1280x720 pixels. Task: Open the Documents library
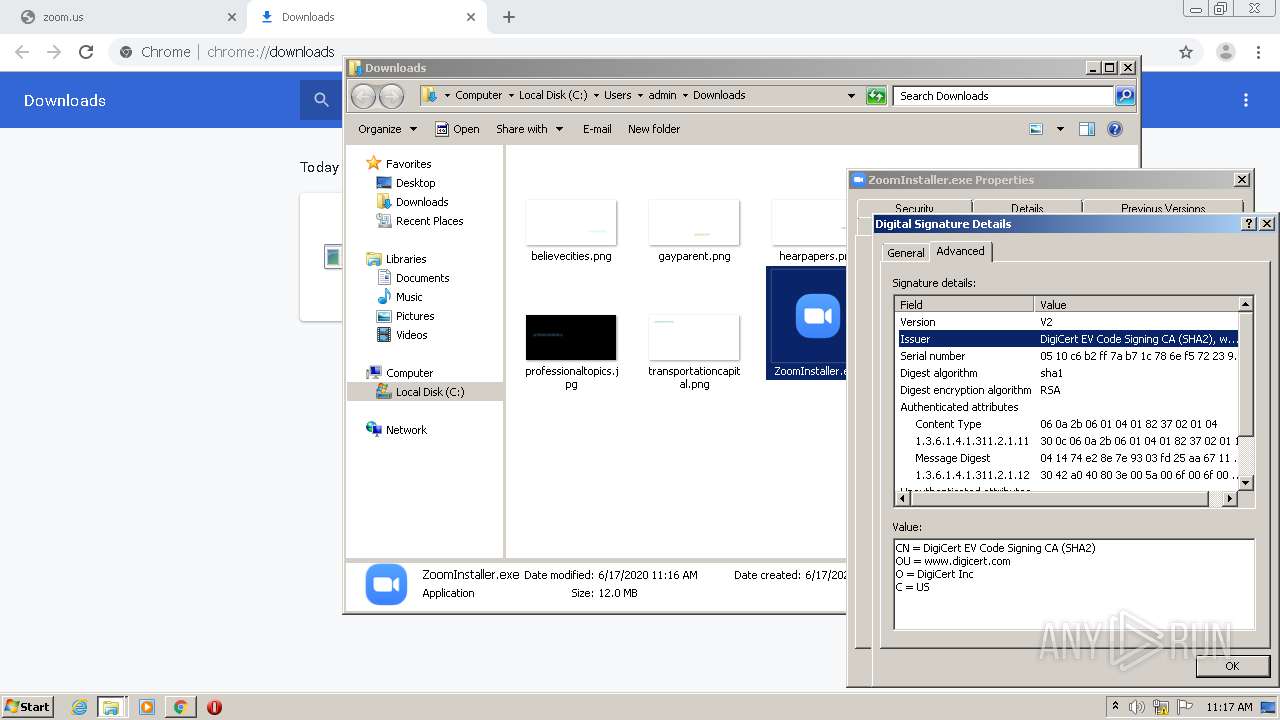tap(422, 278)
